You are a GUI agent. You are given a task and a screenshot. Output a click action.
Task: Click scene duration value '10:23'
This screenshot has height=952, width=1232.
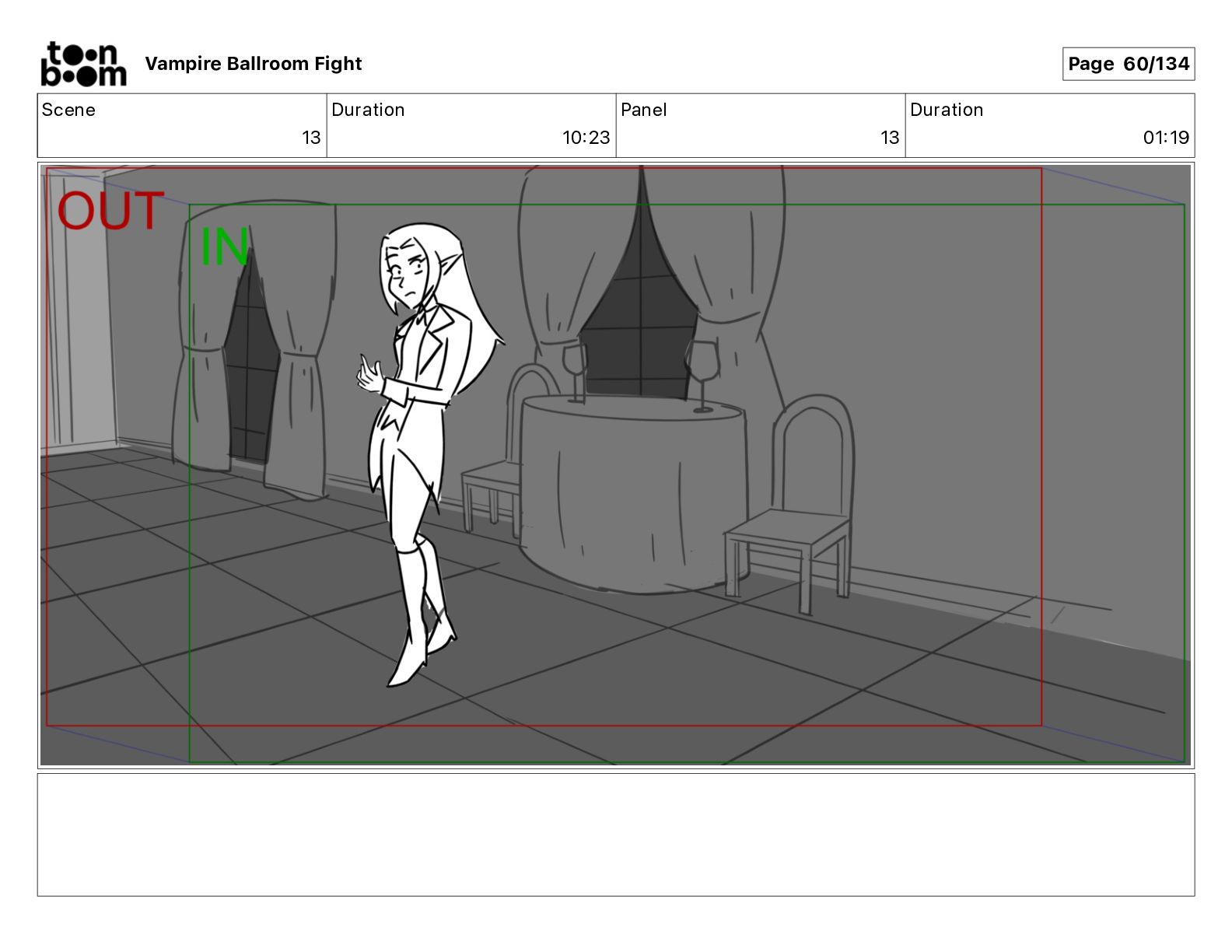coord(586,138)
